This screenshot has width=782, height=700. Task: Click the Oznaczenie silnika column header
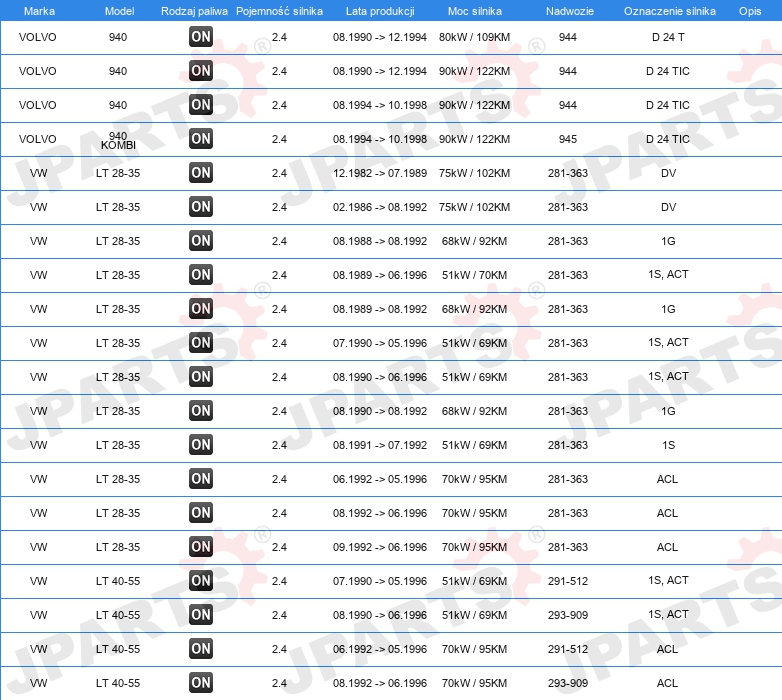[669, 11]
